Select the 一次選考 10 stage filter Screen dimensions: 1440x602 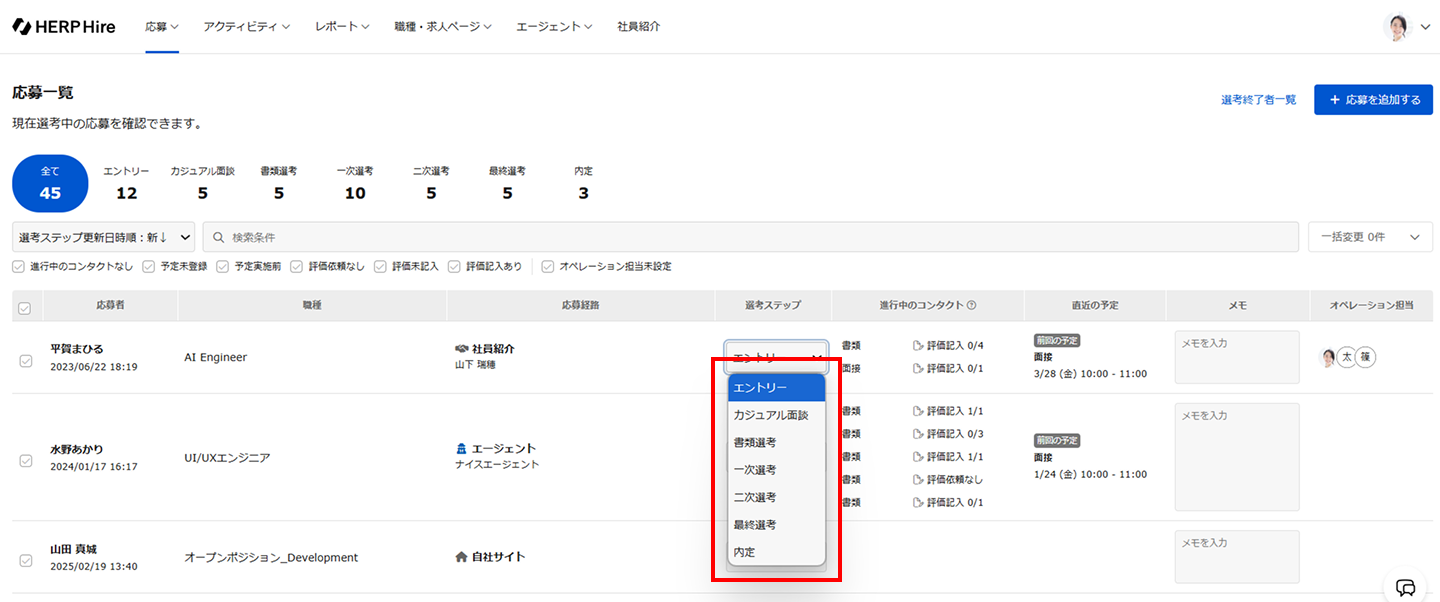[355, 184]
